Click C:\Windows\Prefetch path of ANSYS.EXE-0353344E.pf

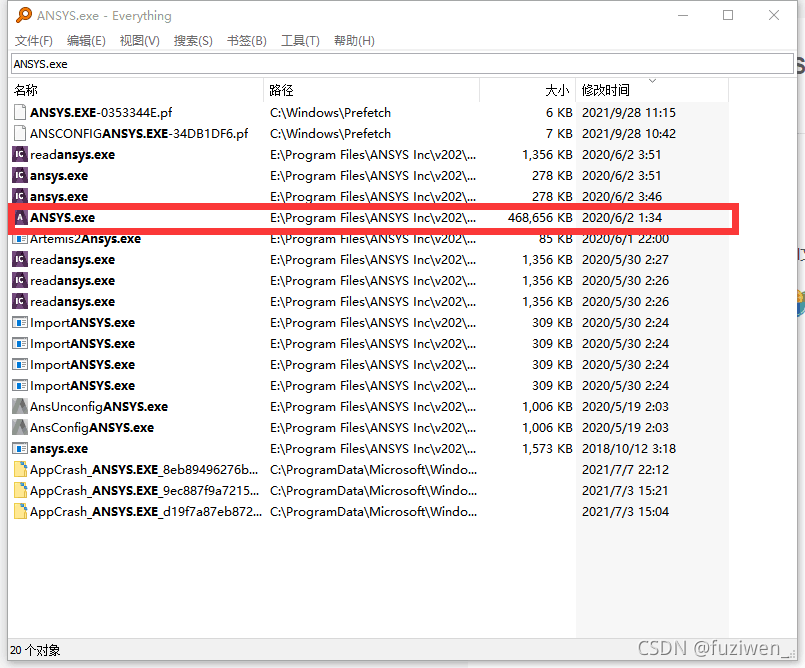(x=330, y=112)
